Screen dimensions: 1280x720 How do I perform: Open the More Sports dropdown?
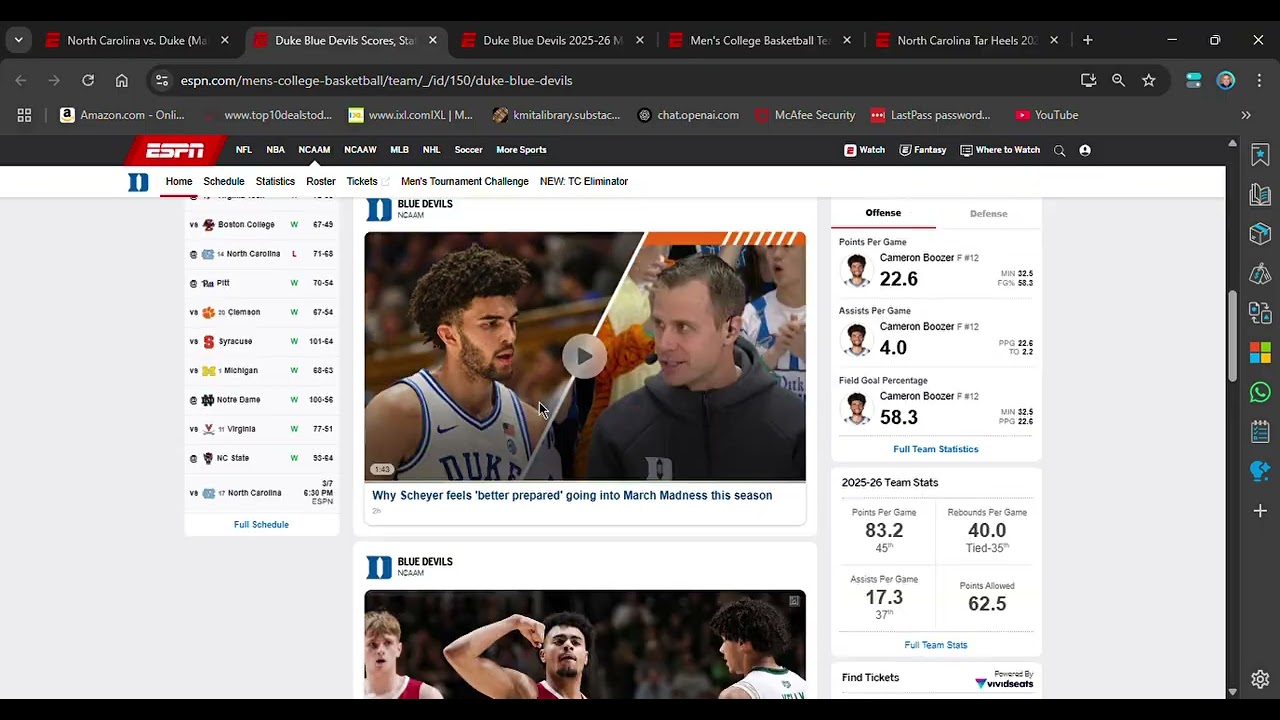521,150
